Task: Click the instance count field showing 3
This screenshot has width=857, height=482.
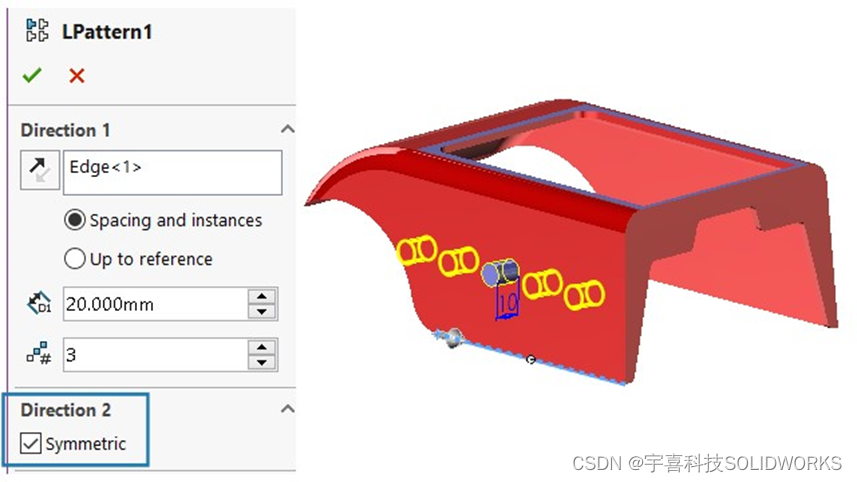Action: click(x=155, y=355)
